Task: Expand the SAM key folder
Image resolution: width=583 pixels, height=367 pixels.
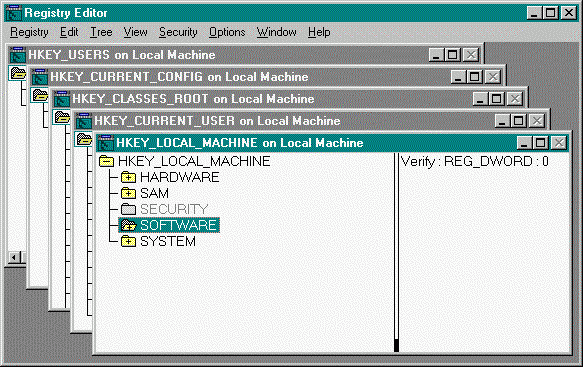Action: (x=128, y=193)
